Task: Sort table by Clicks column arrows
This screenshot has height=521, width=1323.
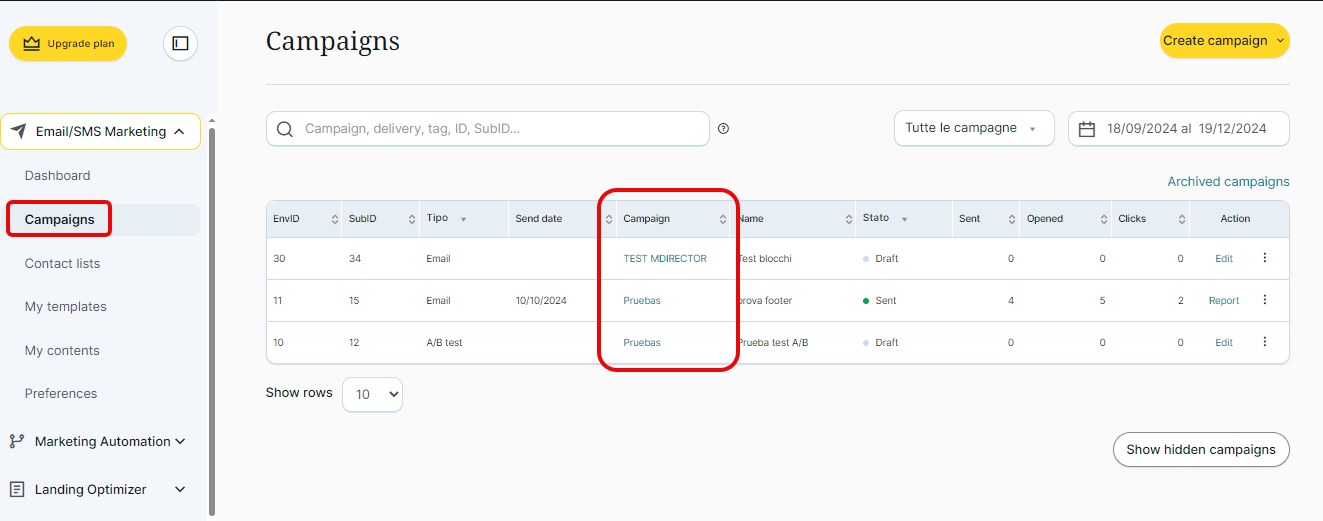Action: click(x=1181, y=219)
